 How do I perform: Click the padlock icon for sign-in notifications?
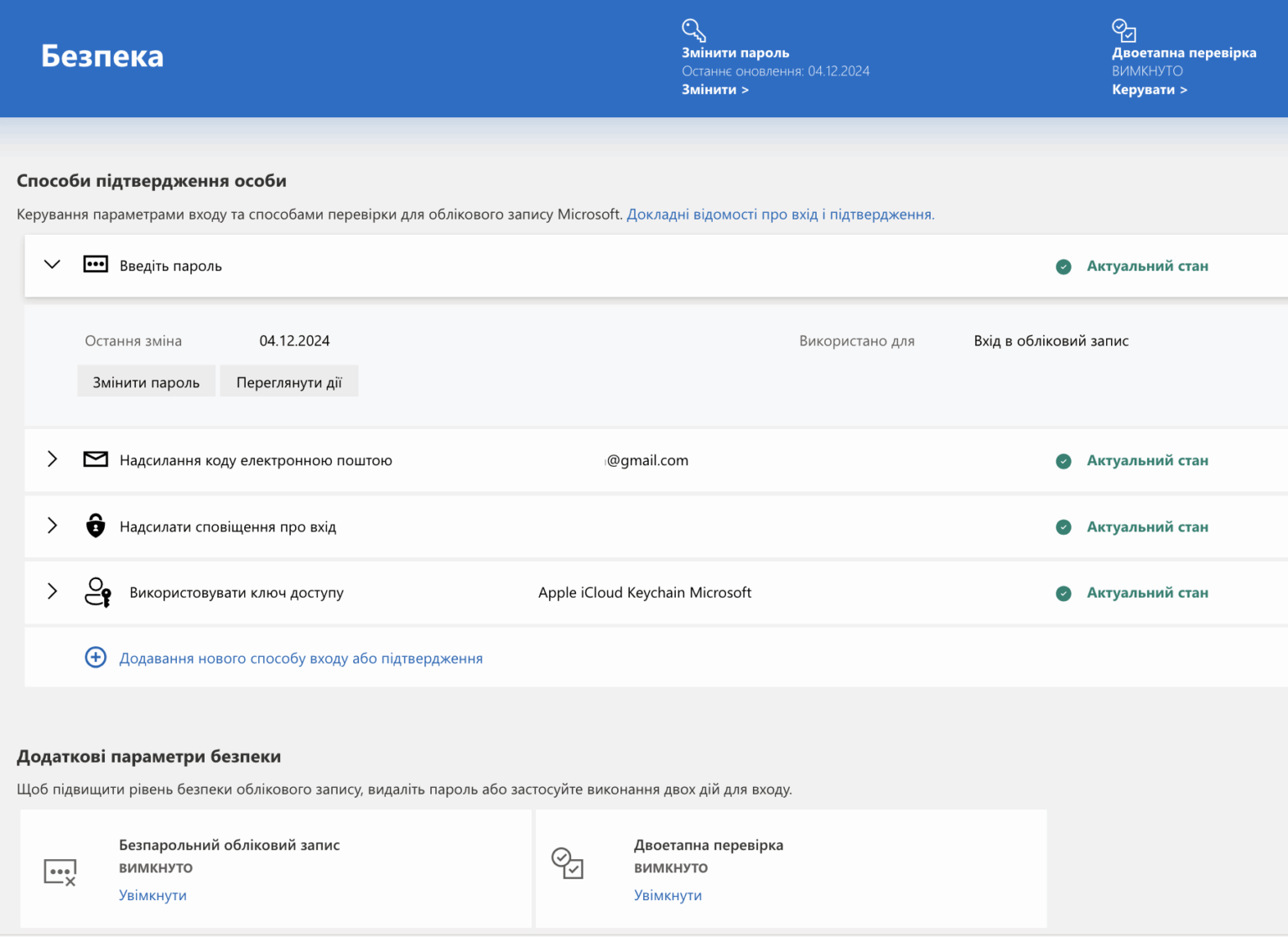point(96,525)
